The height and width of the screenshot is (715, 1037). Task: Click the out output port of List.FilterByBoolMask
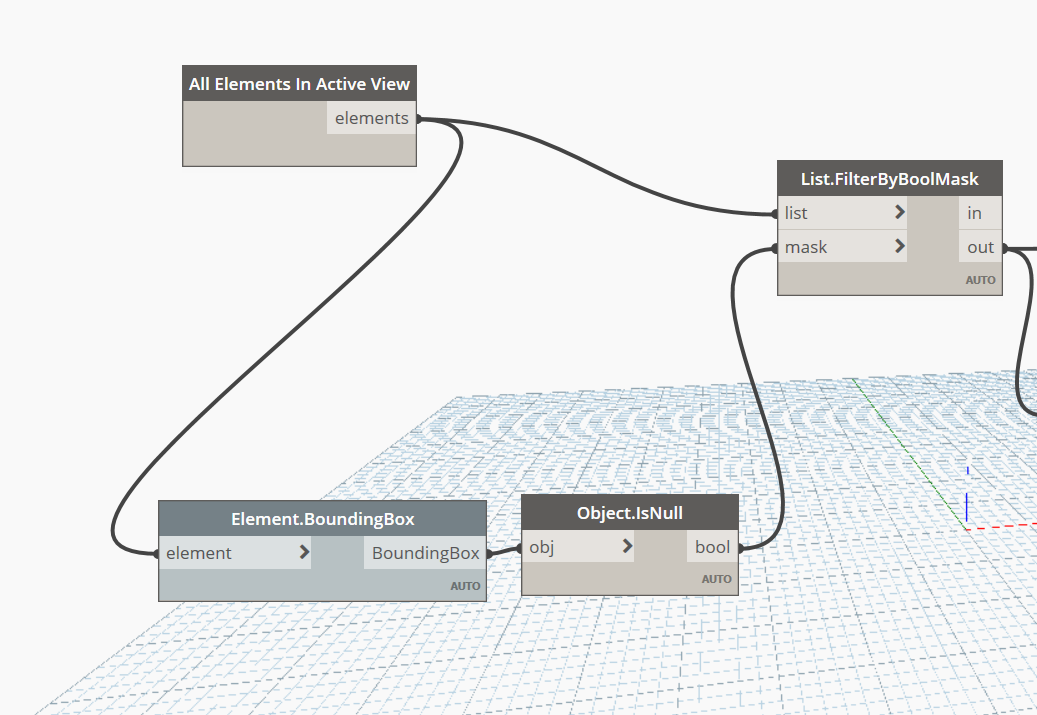pos(980,247)
